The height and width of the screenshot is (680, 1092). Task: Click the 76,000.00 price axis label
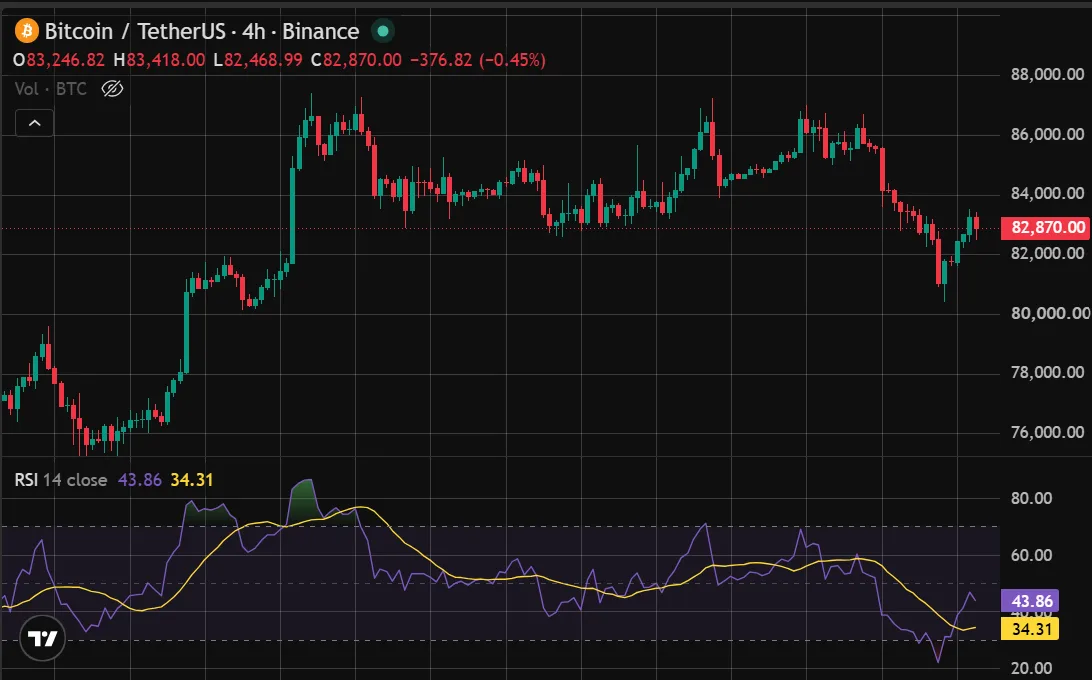coord(1047,433)
